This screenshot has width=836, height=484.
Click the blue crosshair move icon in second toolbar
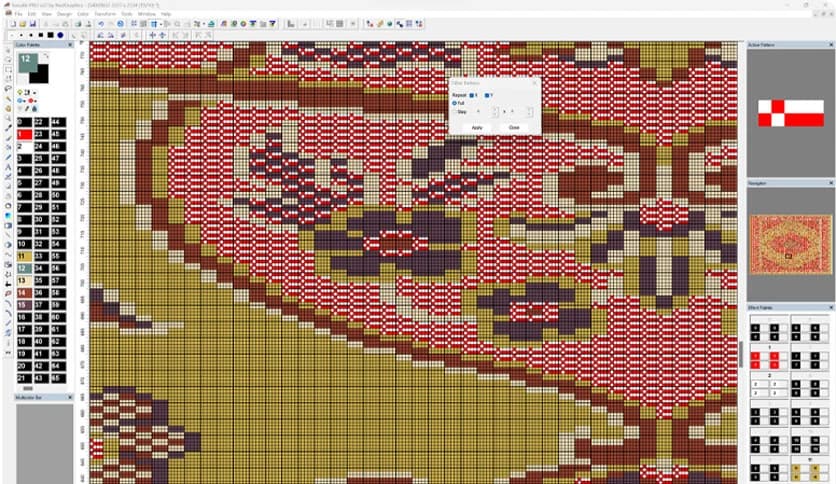coord(152,35)
